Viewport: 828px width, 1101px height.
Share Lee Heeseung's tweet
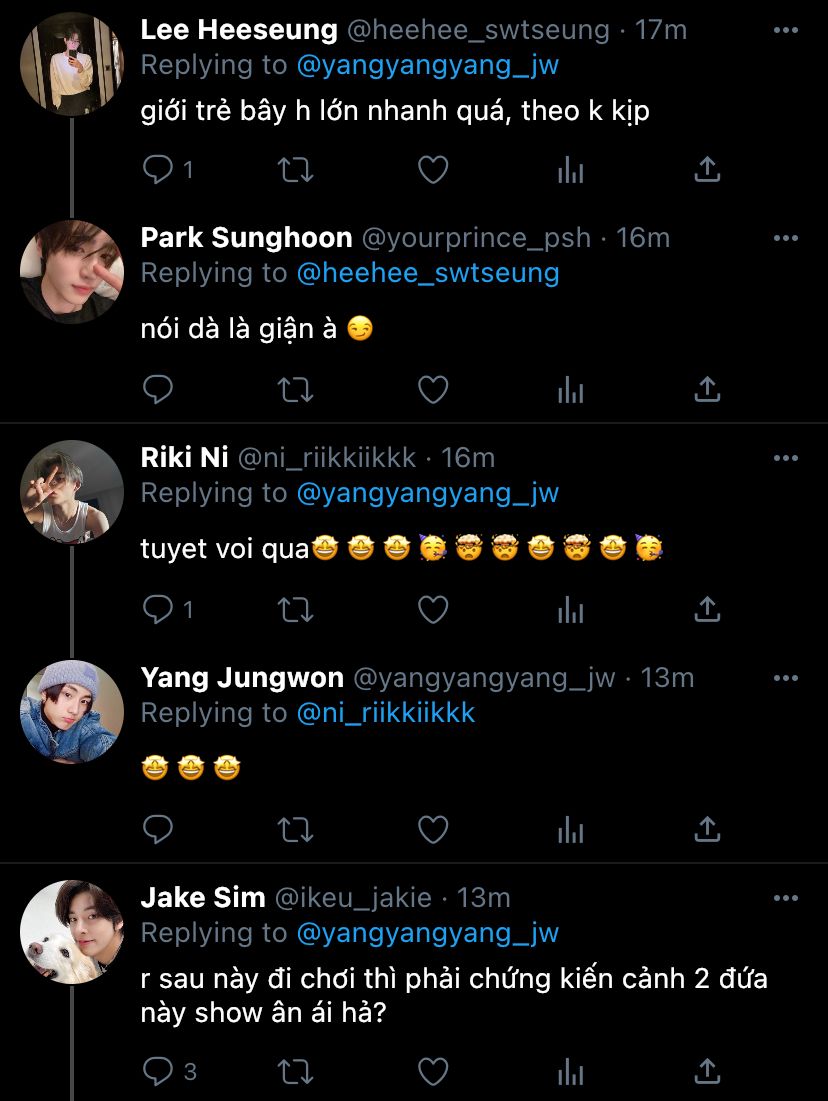click(x=707, y=170)
